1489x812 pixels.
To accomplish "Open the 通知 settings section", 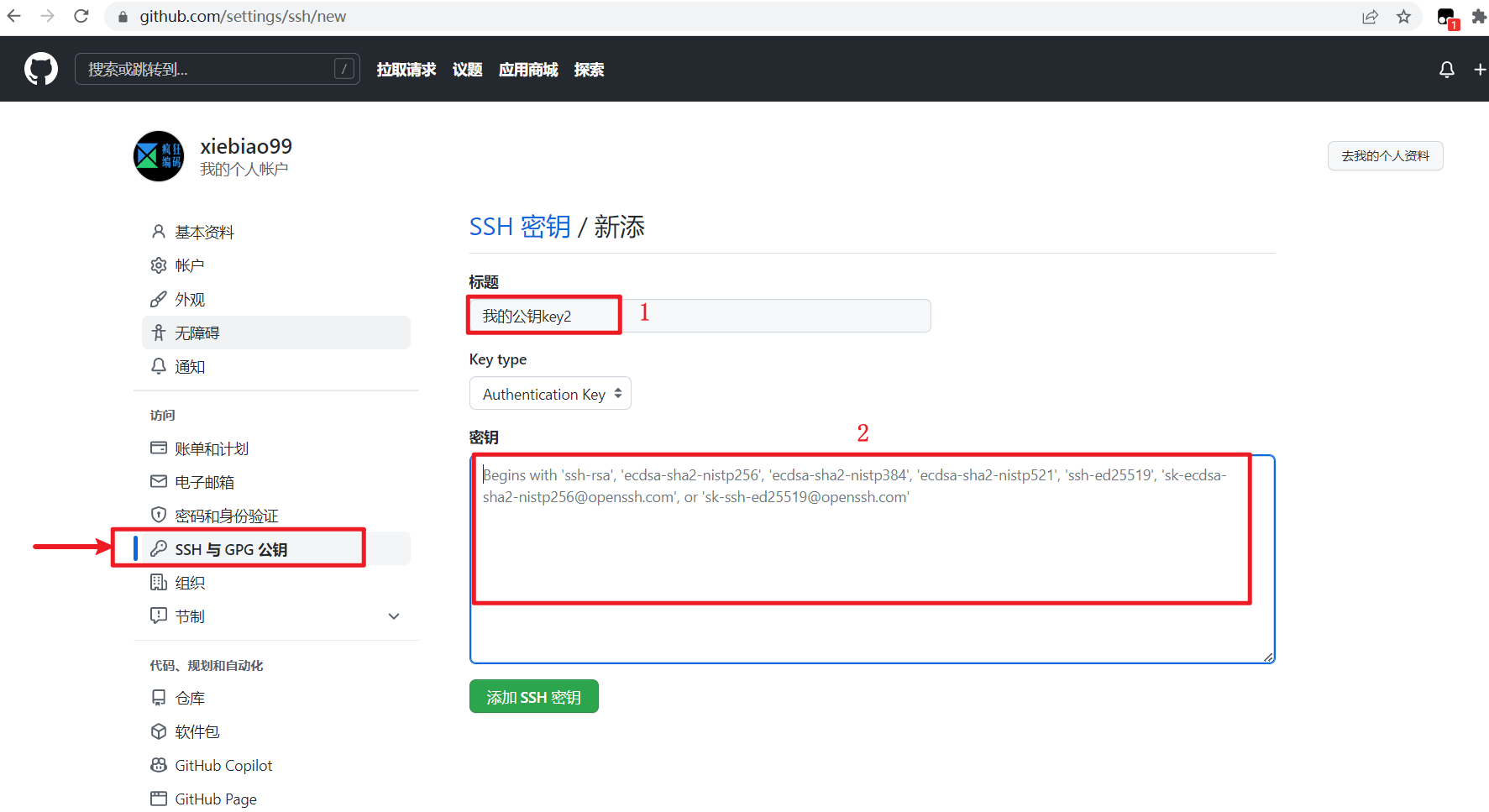I will tap(189, 366).
